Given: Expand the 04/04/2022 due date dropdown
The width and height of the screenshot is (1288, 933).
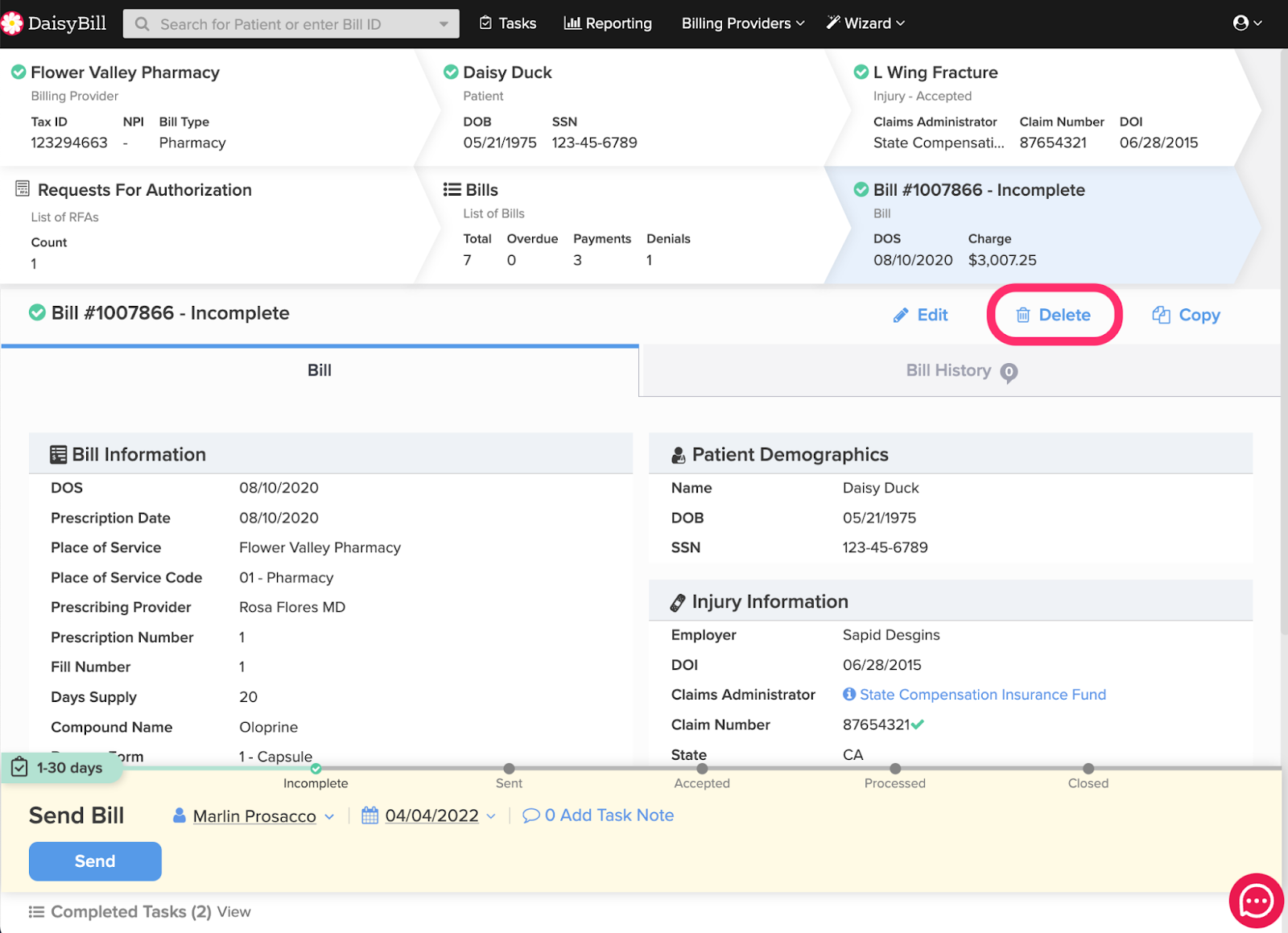Looking at the screenshot, I should pos(491,816).
